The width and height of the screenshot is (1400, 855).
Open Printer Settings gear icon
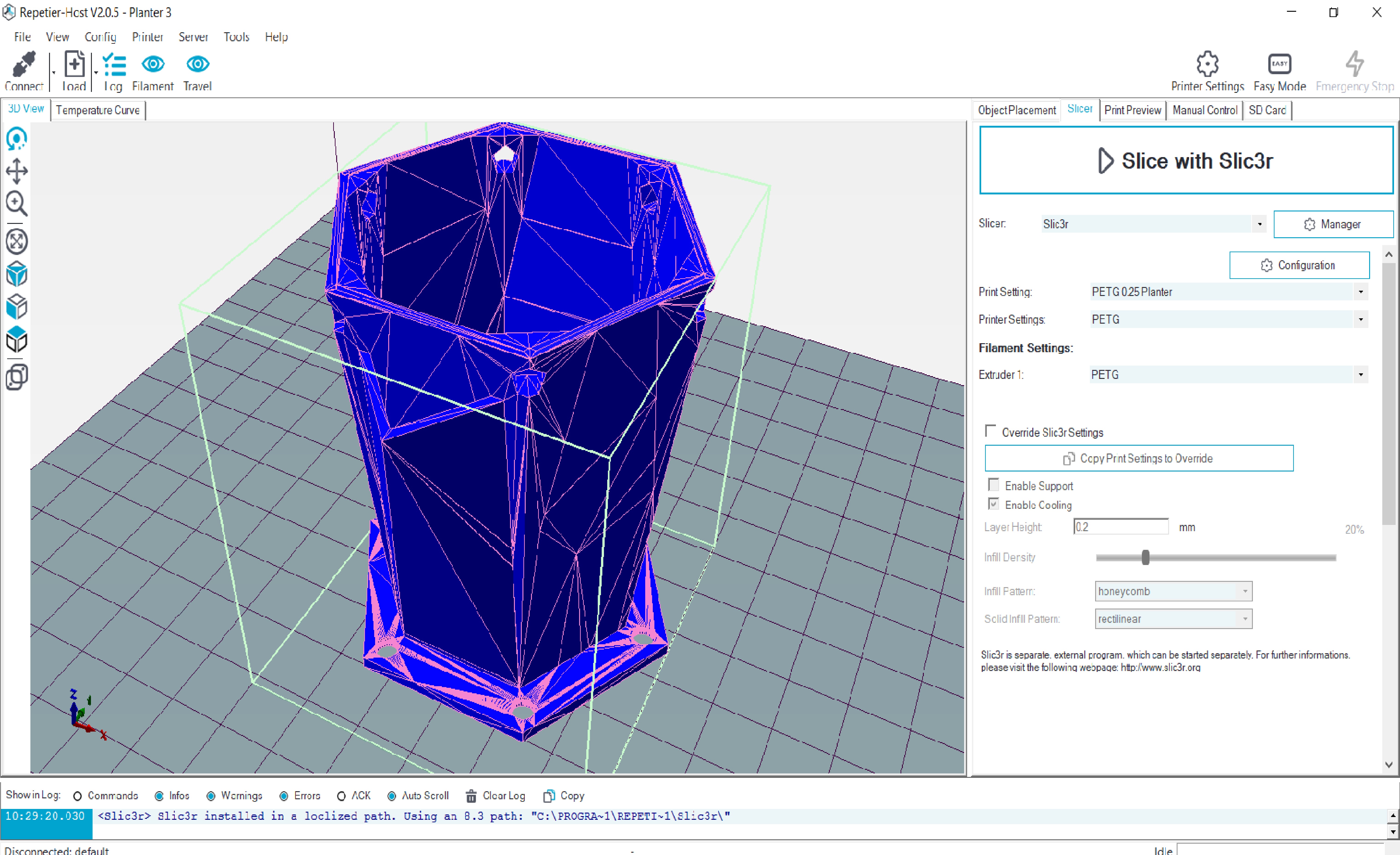[1207, 64]
